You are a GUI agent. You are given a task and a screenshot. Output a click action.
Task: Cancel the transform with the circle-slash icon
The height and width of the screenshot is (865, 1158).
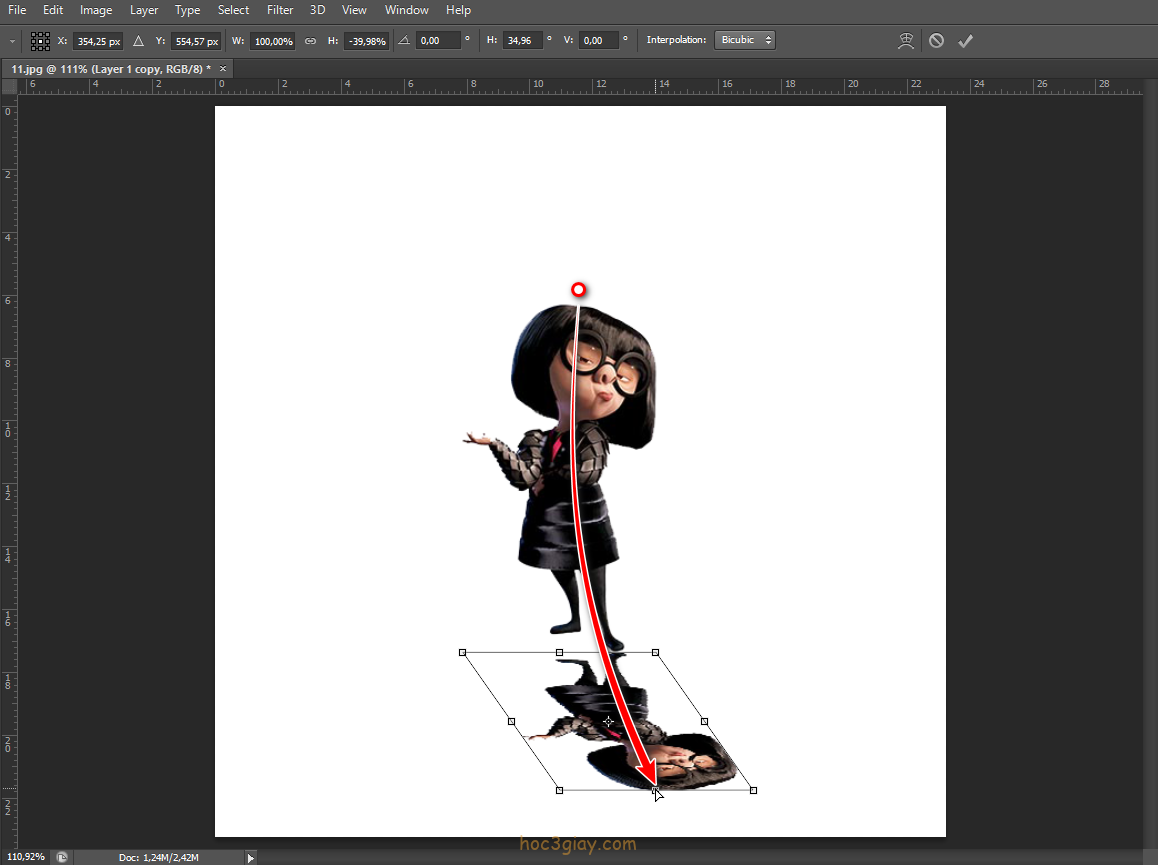[936, 41]
